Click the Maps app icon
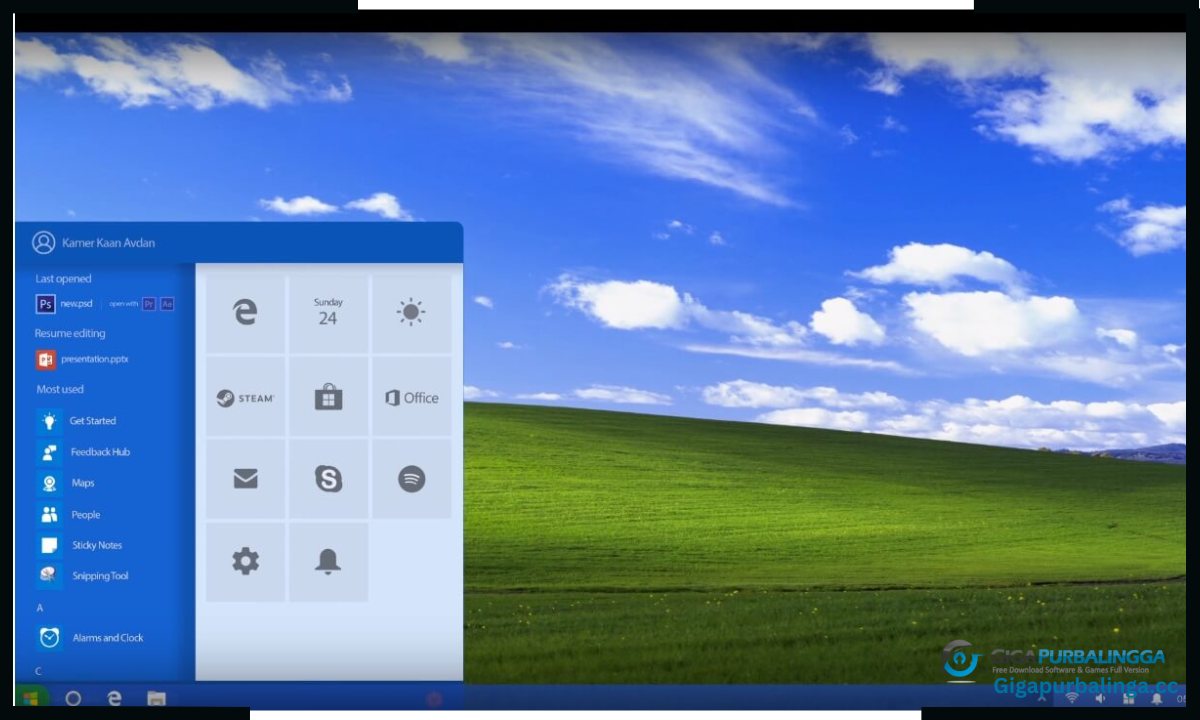 coord(49,483)
